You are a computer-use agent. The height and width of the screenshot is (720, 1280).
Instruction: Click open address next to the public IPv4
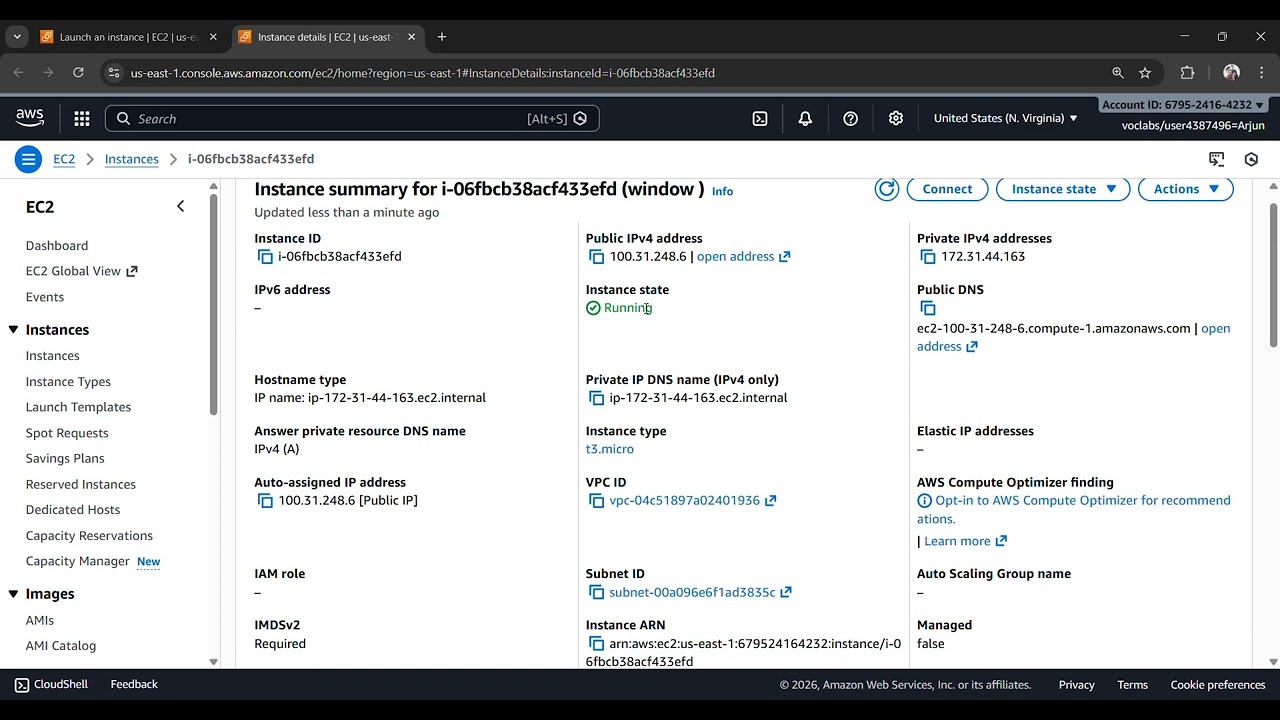743,257
